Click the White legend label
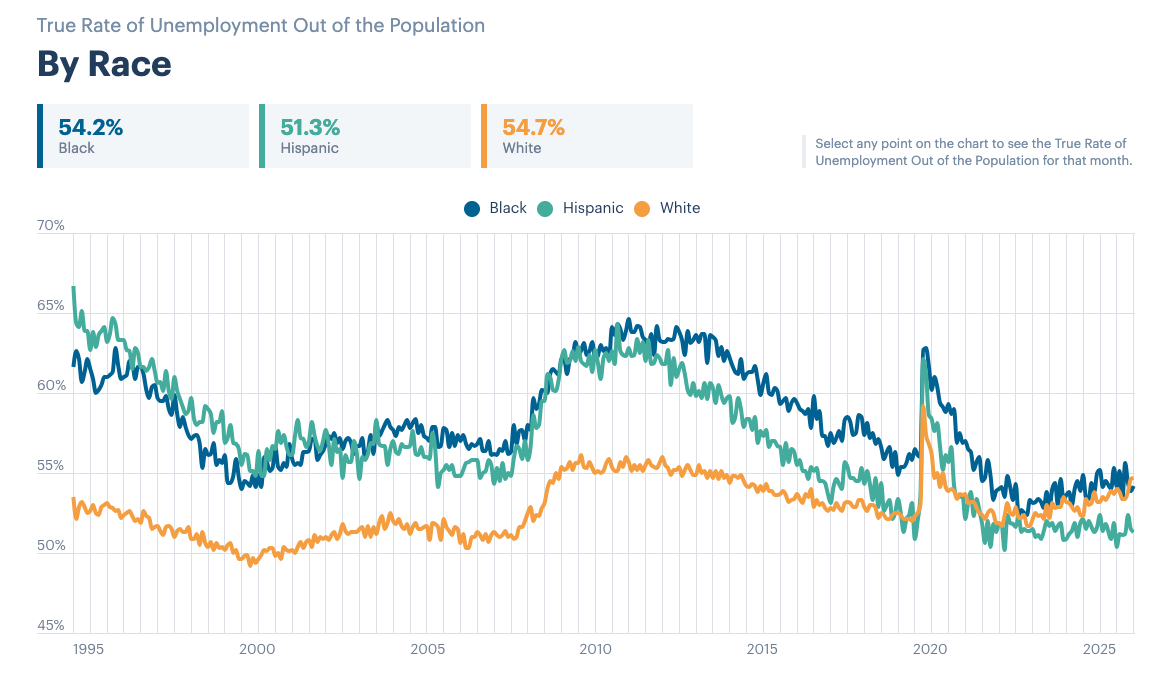 (x=680, y=208)
